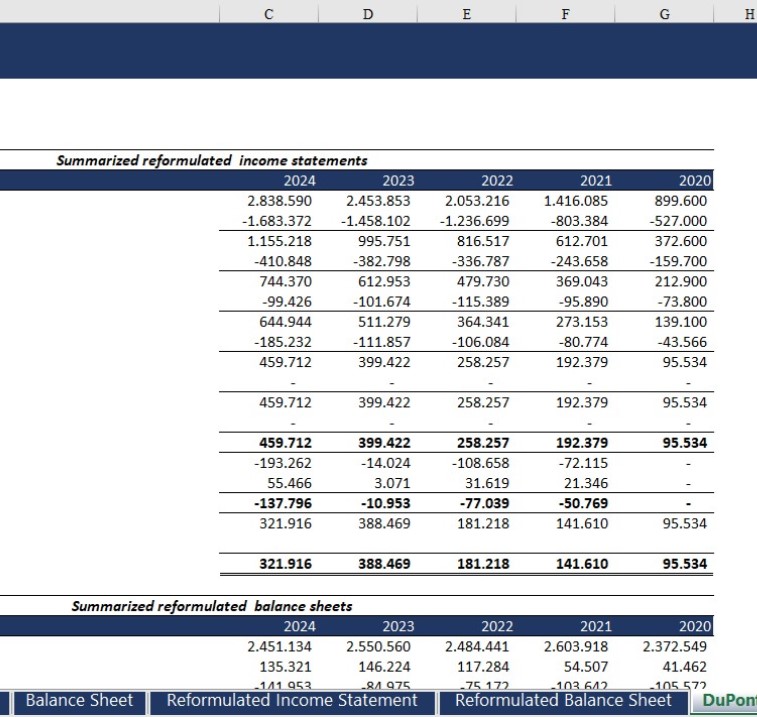Select column F header

click(x=566, y=13)
